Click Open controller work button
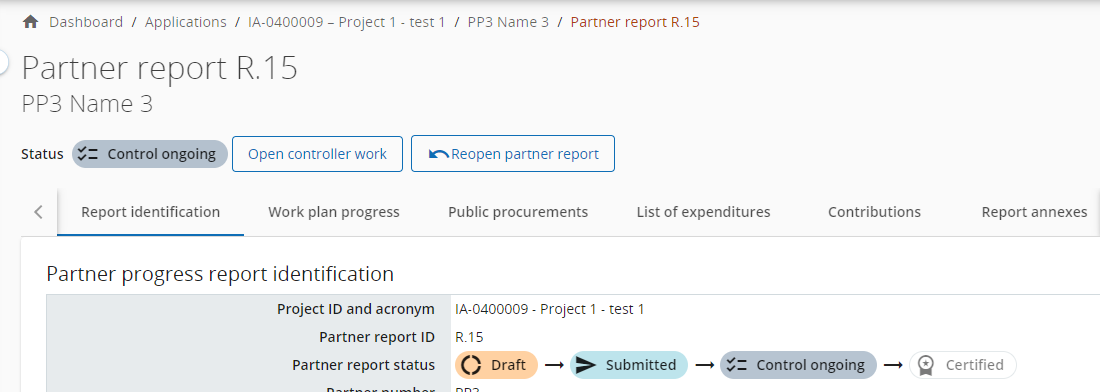The image size is (1100, 392). [317, 154]
